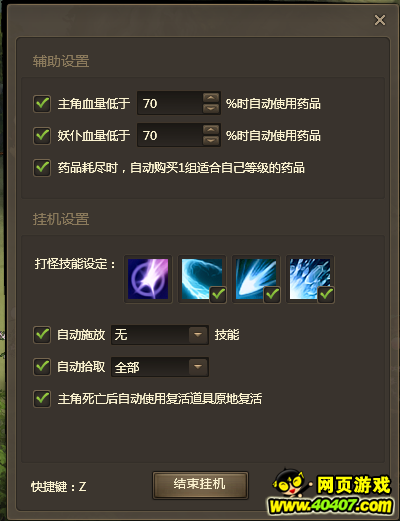
Task: Decrease 妖仆血量 percentage with down arrow
Action: coord(211,141)
